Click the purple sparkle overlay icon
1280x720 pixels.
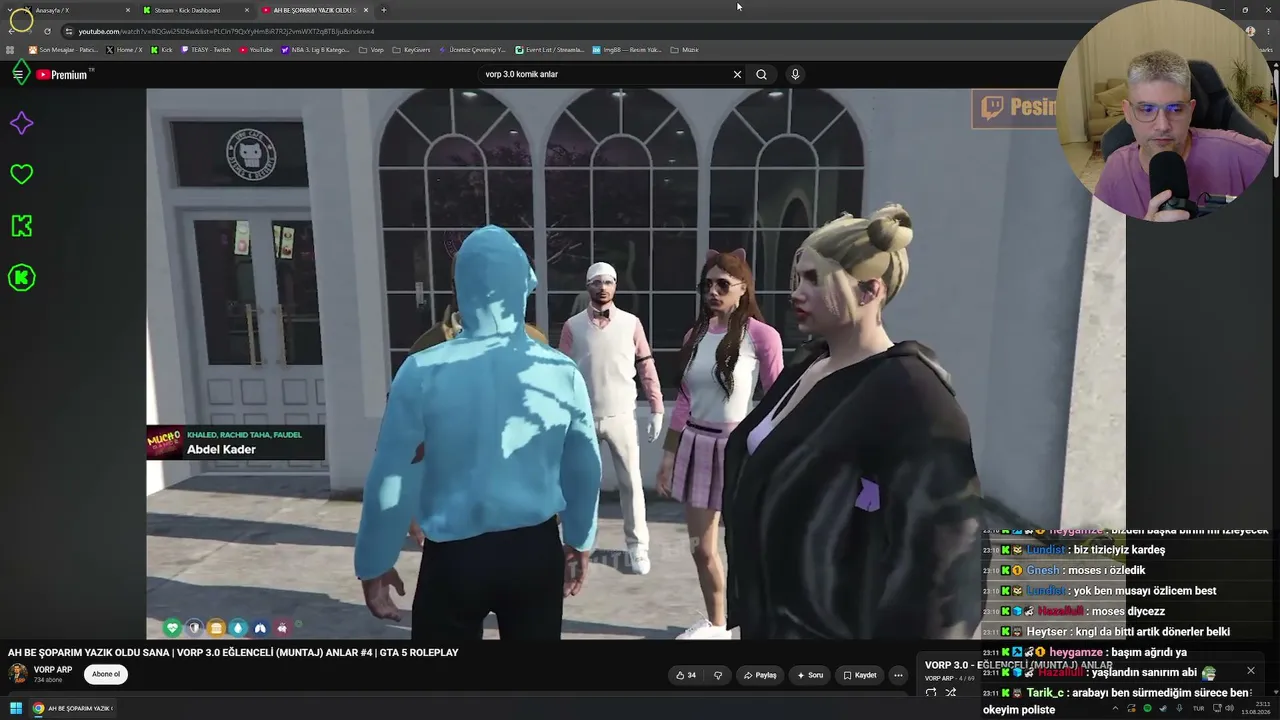click(21, 123)
